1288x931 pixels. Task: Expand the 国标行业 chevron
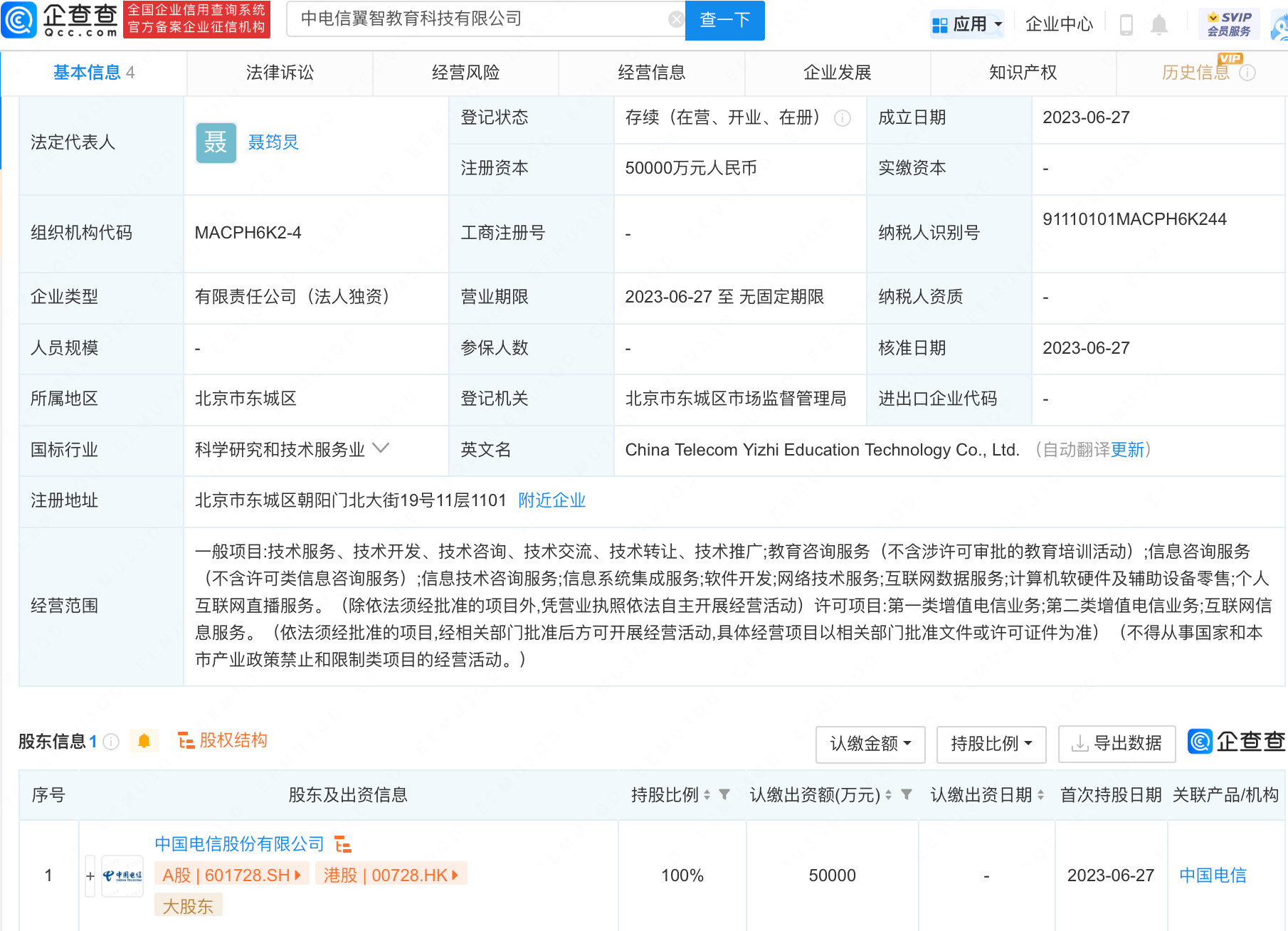tap(381, 448)
